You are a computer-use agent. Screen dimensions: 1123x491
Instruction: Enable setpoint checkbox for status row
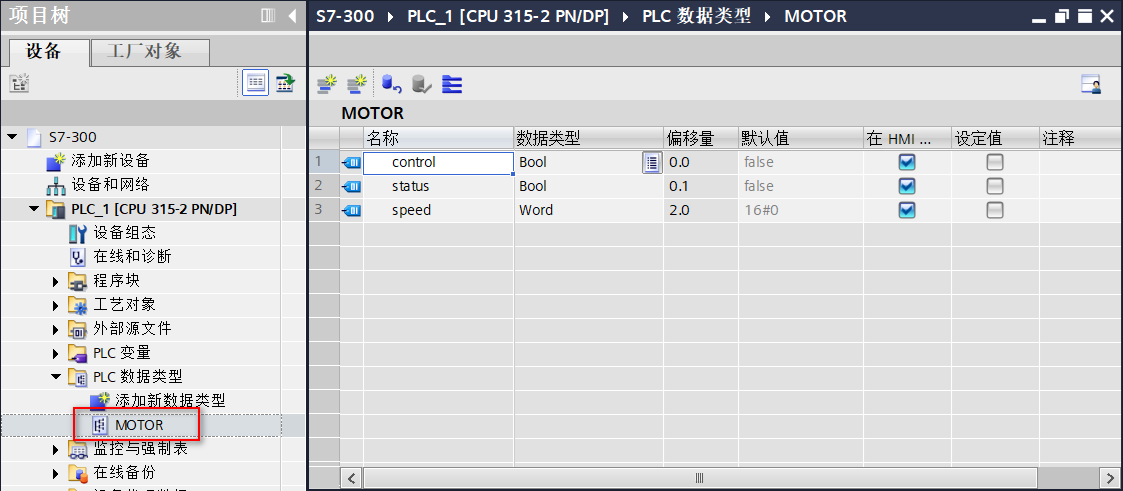point(995,186)
